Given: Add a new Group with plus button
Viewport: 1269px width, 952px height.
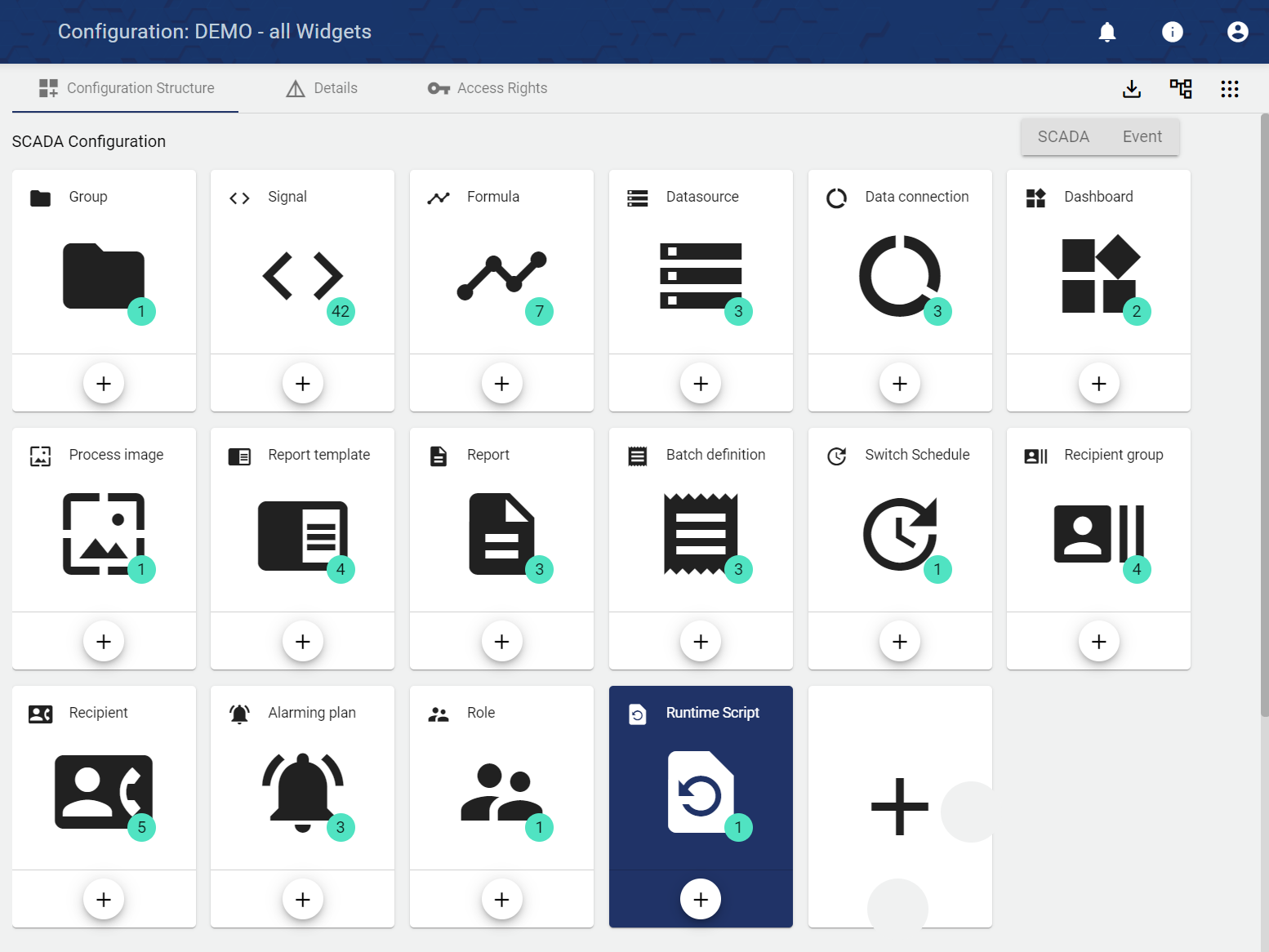Looking at the screenshot, I should (104, 384).
